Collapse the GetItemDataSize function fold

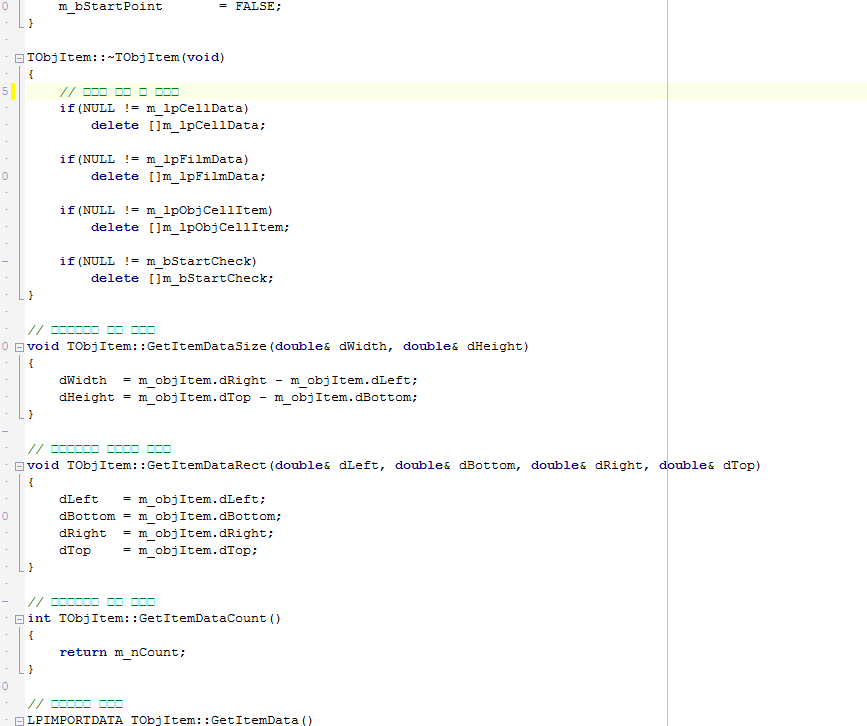point(20,347)
